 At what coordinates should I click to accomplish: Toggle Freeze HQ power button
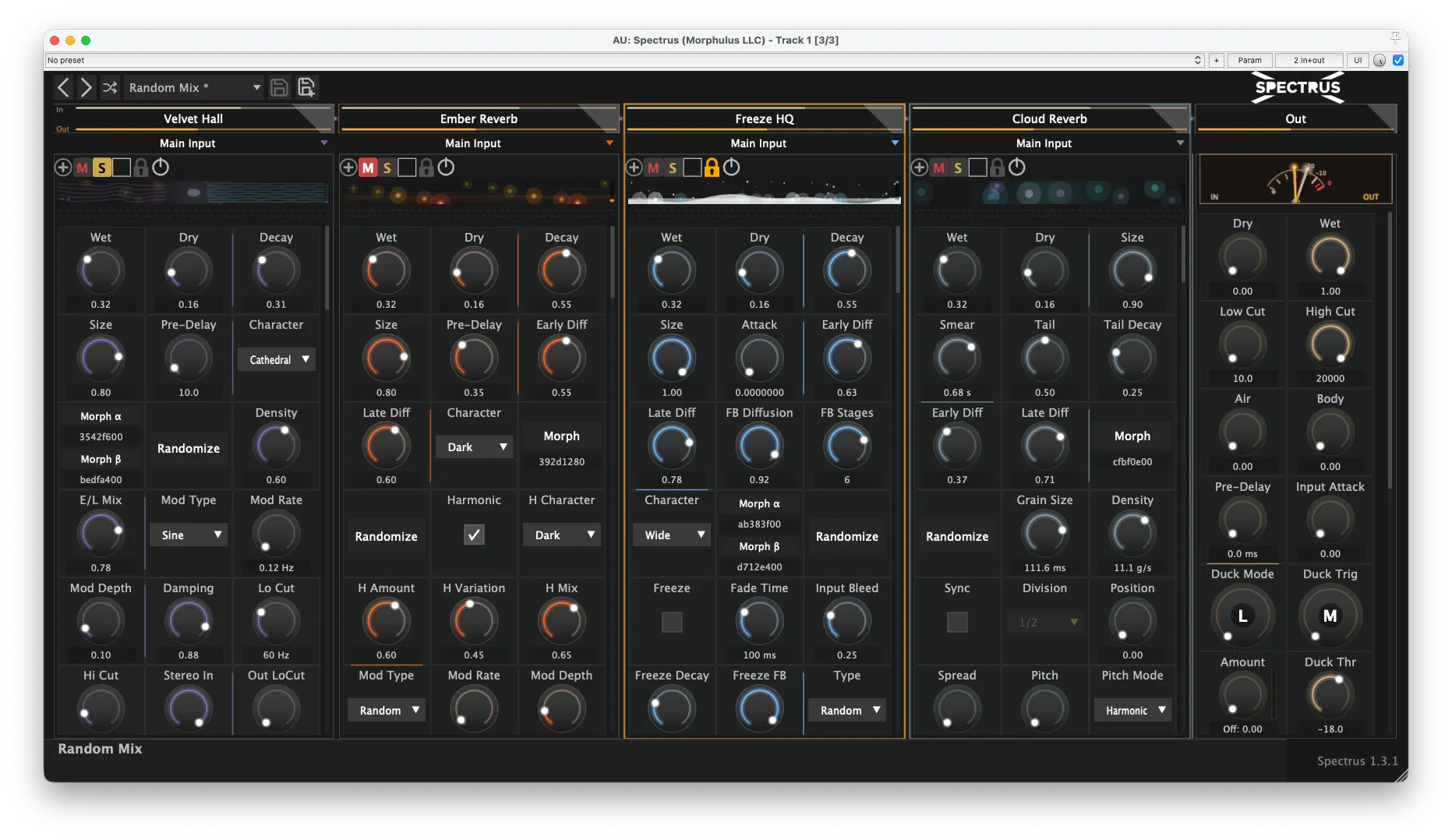coord(731,167)
